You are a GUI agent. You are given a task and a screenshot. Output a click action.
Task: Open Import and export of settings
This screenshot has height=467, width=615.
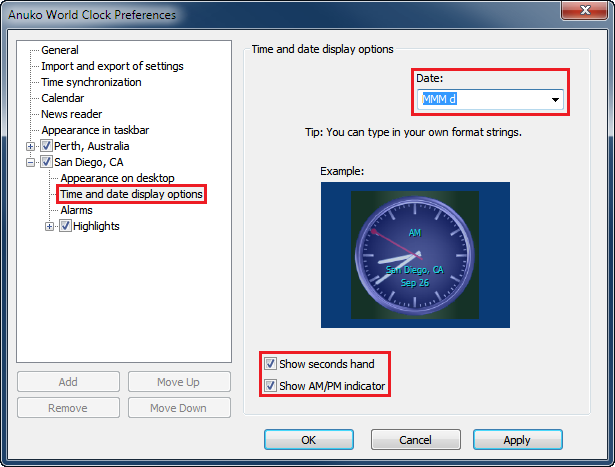click(x=112, y=66)
